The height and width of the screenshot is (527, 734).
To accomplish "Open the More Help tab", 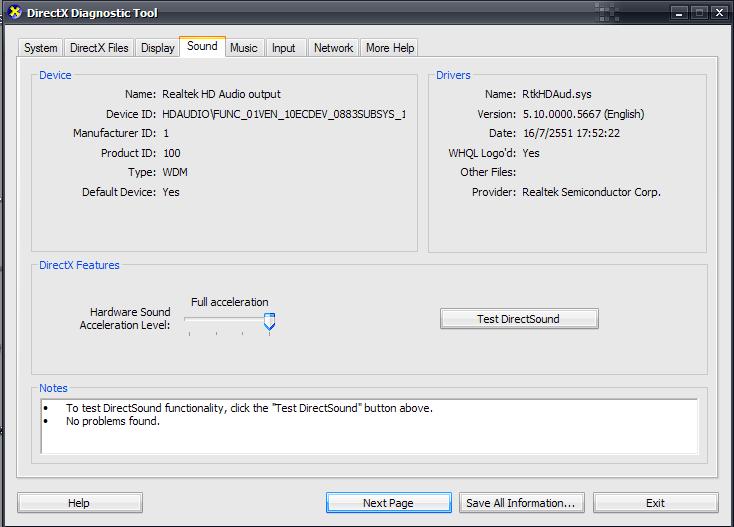I will point(389,48).
